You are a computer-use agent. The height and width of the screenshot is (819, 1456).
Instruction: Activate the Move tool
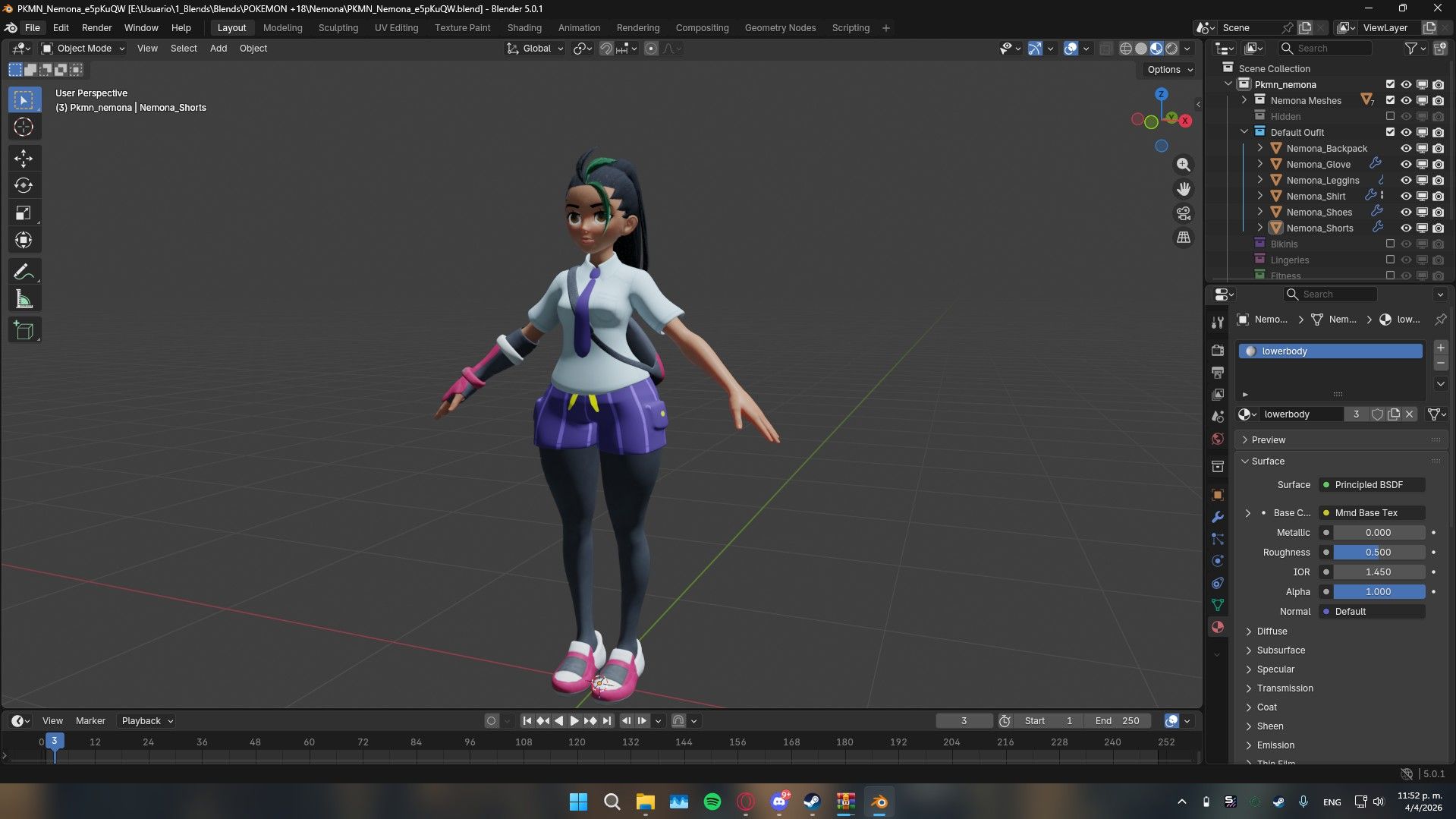point(24,159)
